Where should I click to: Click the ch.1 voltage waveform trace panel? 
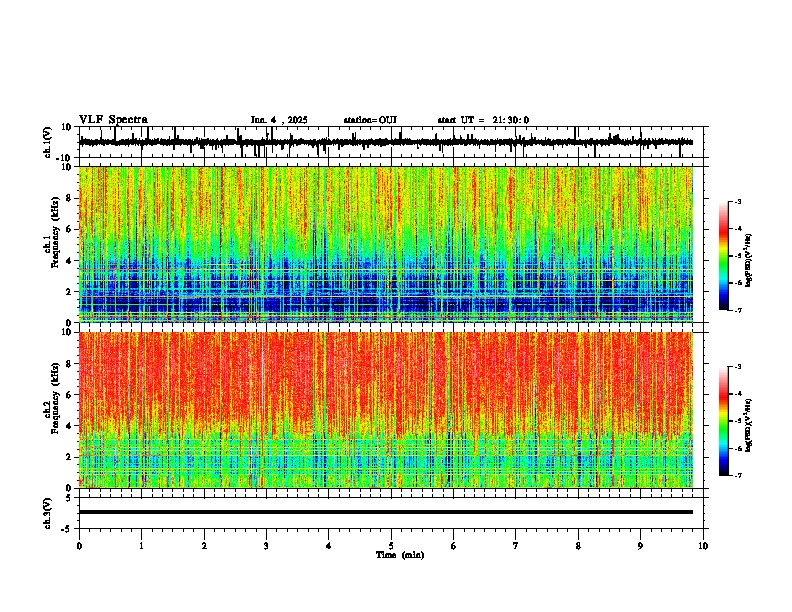(x=391, y=142)
